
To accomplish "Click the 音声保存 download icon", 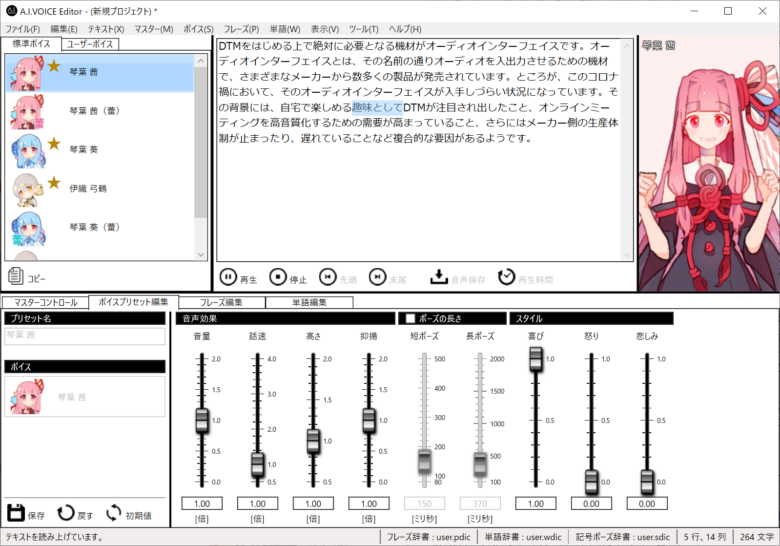I will coord(439,277).
